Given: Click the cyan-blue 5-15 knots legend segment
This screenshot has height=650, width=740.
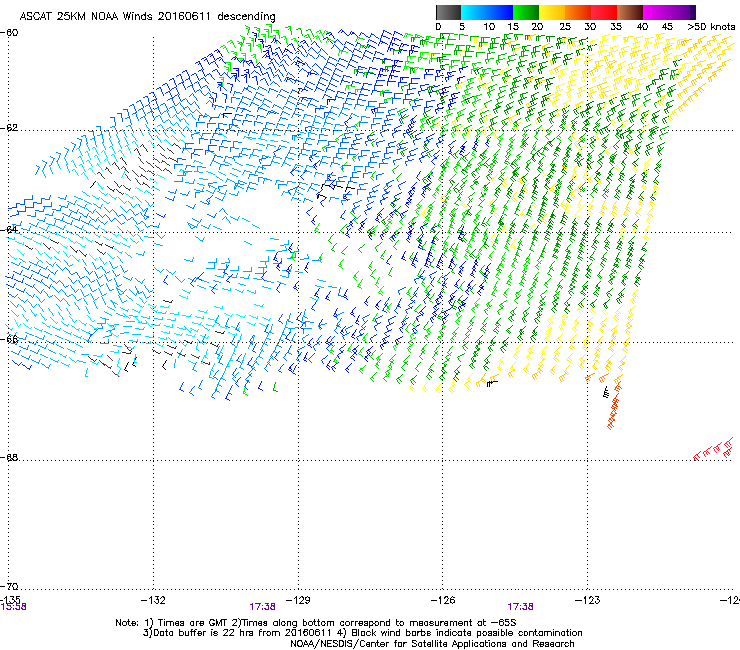Looking at the screenshot, I should click(487, 12).
